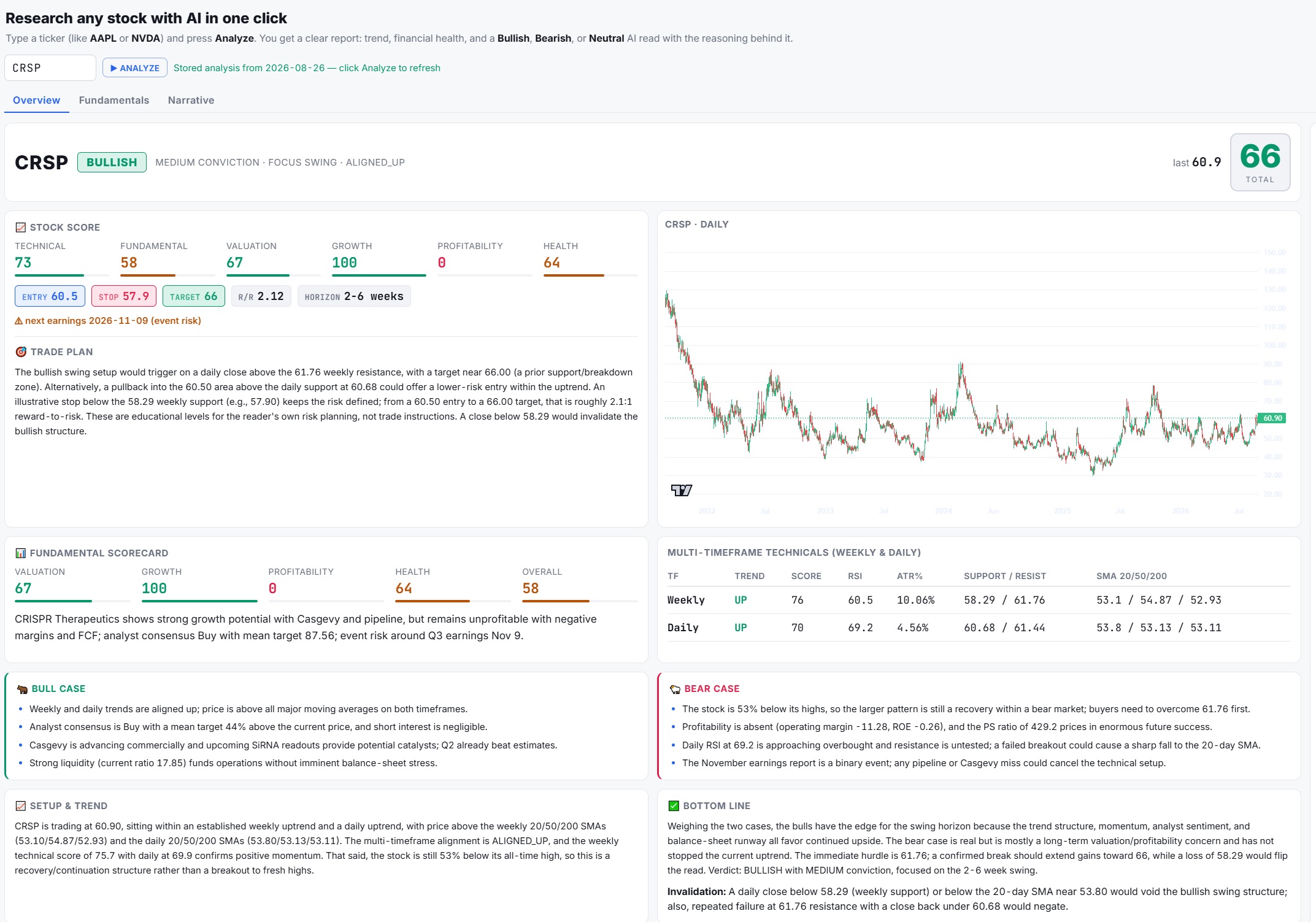
Task: Click the Technical score bar under 73
Action: (62, 275)
